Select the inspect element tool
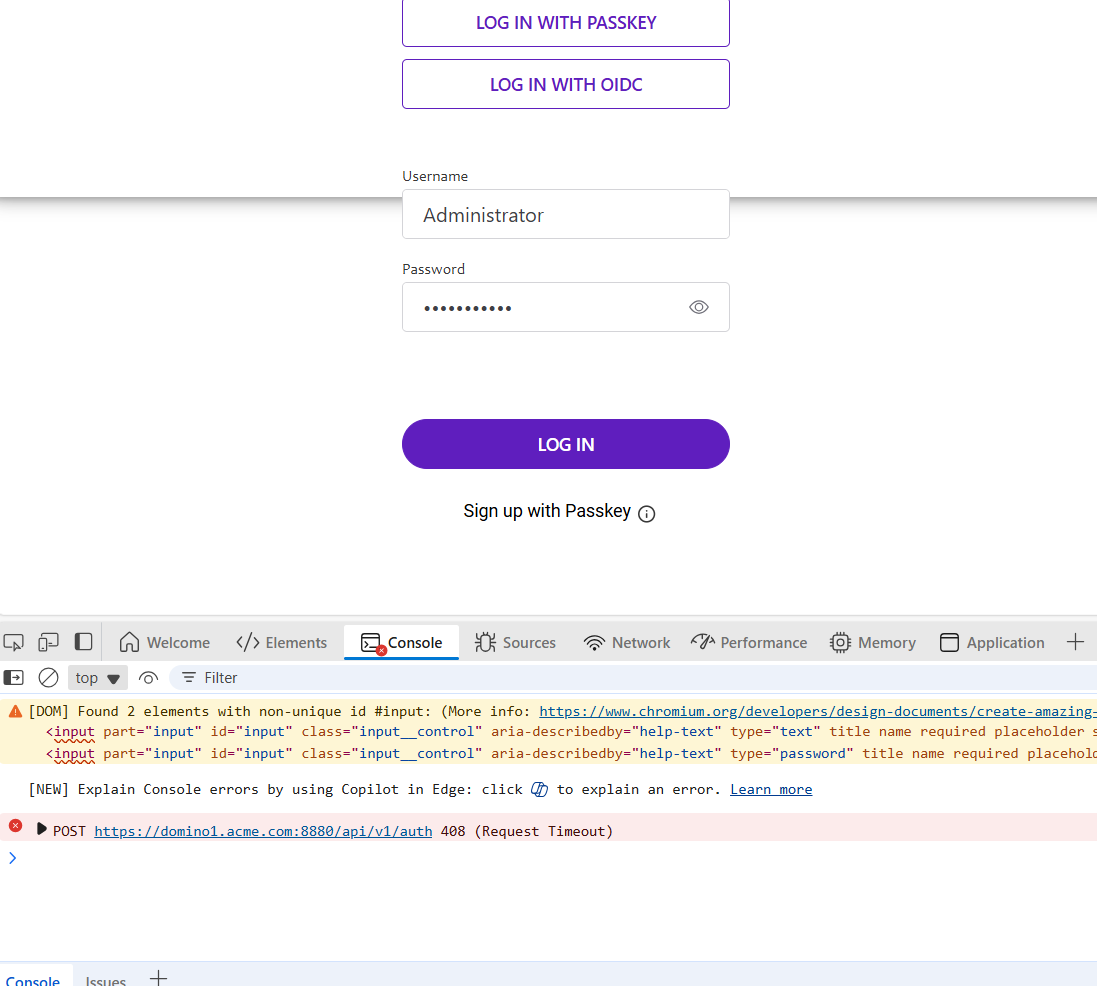This screenshot has width=1097, height=986. [14, 641]
